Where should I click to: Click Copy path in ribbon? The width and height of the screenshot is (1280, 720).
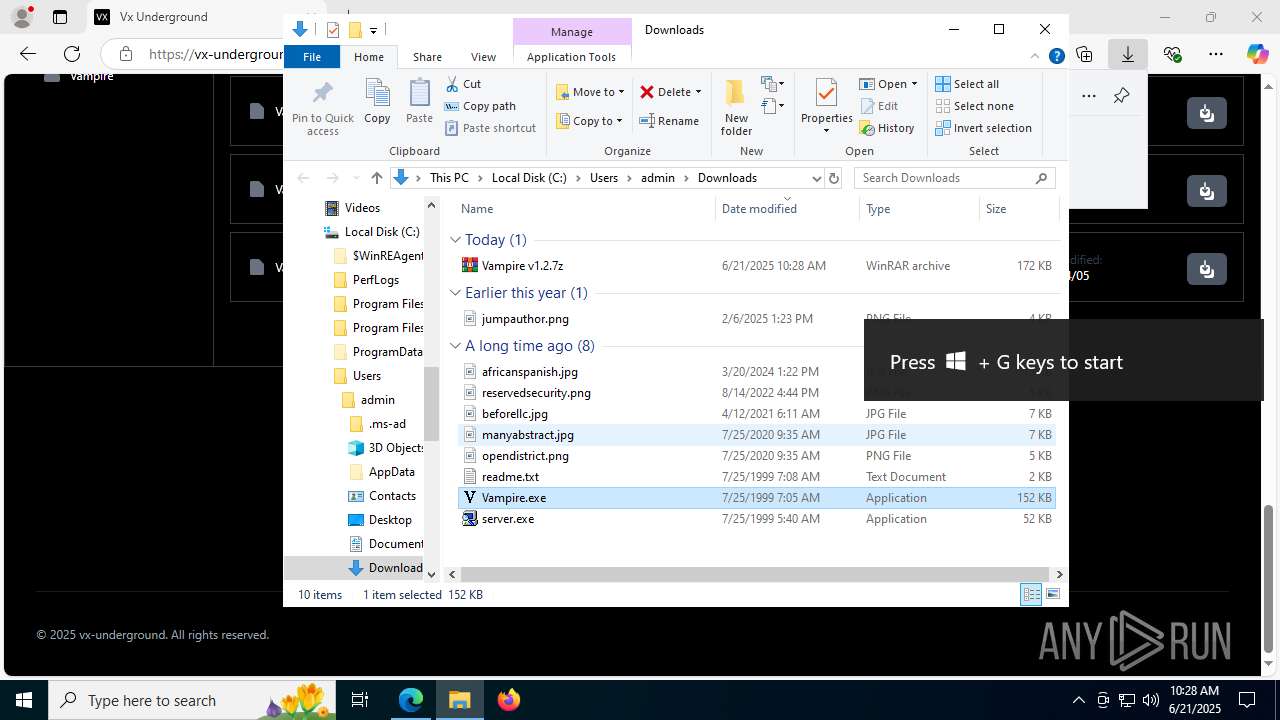click(480, 106)
